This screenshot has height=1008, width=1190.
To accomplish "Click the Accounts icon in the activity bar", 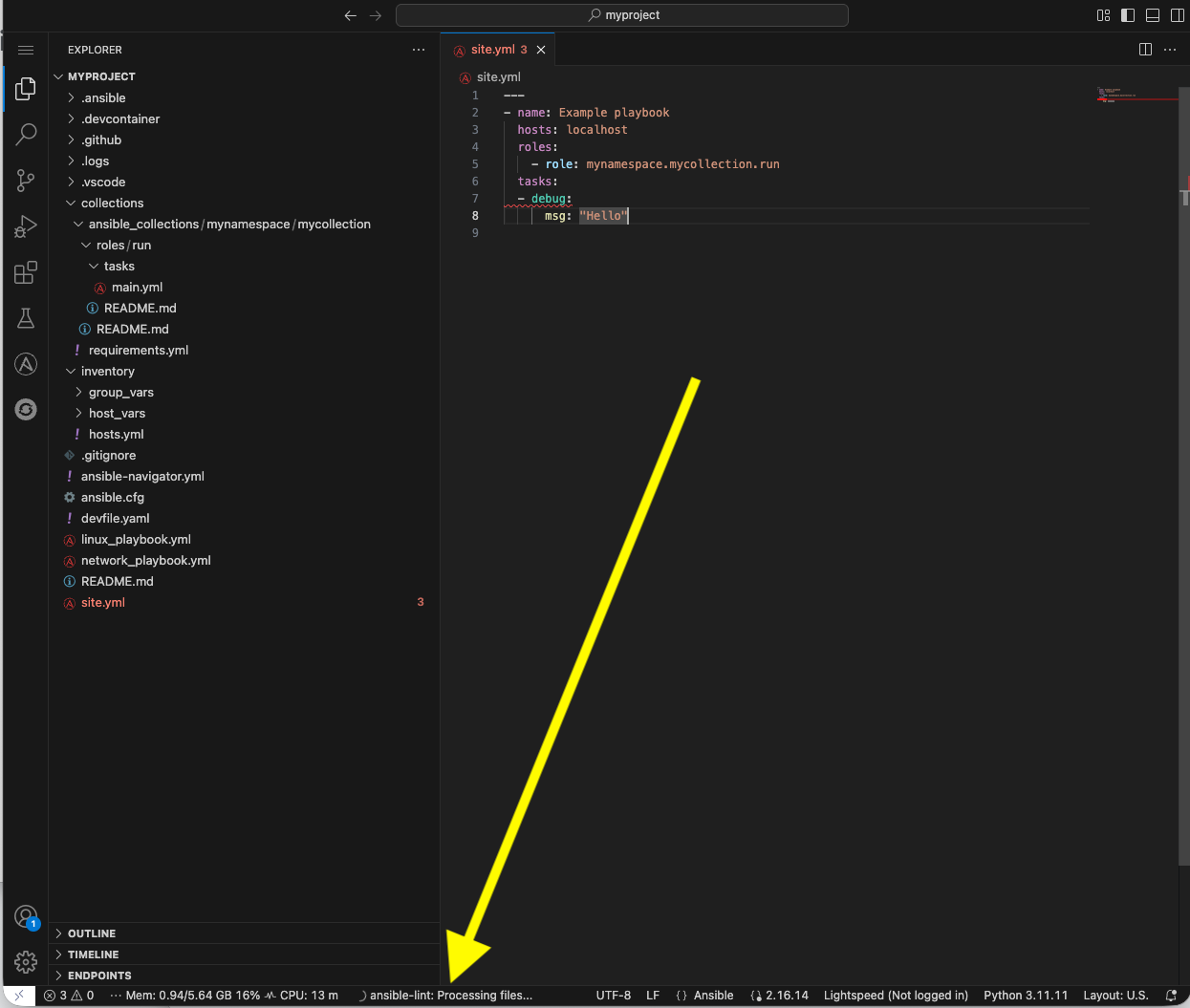I will pyautogui.click(x=25, y=915).
